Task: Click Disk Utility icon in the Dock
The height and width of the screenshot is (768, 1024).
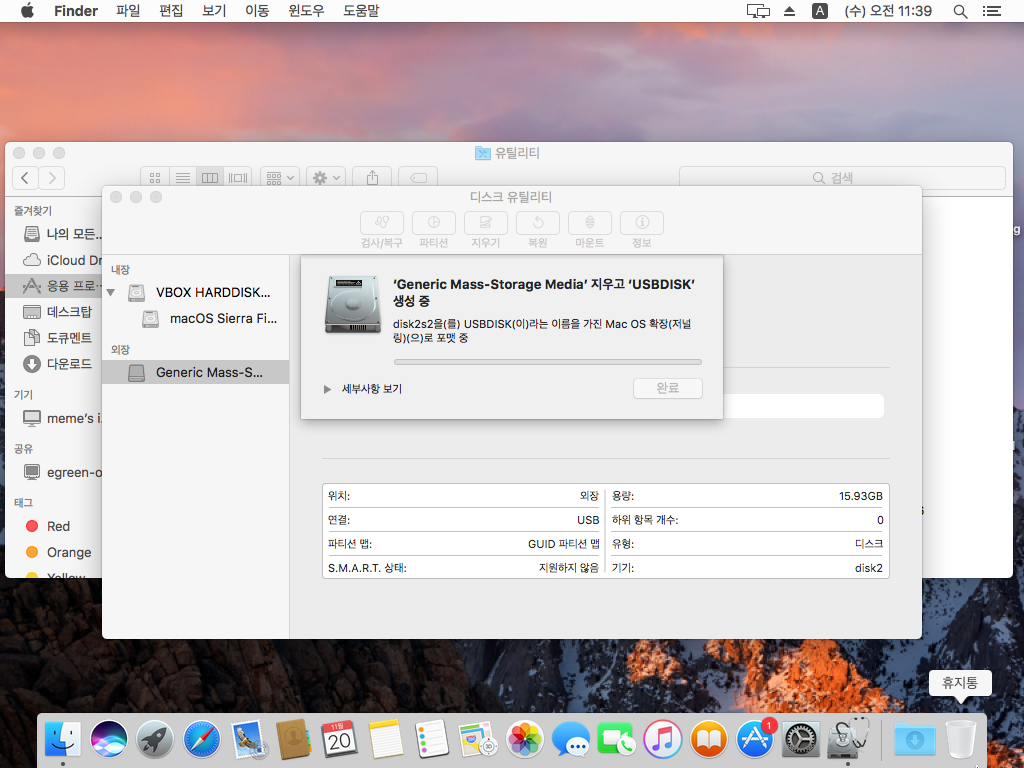Action: point(848,739)
